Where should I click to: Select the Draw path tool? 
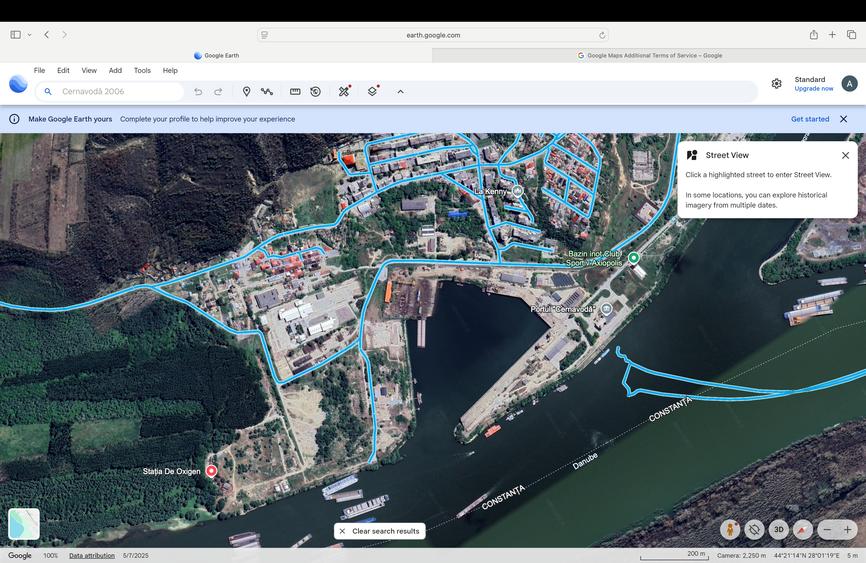(267, 91)
